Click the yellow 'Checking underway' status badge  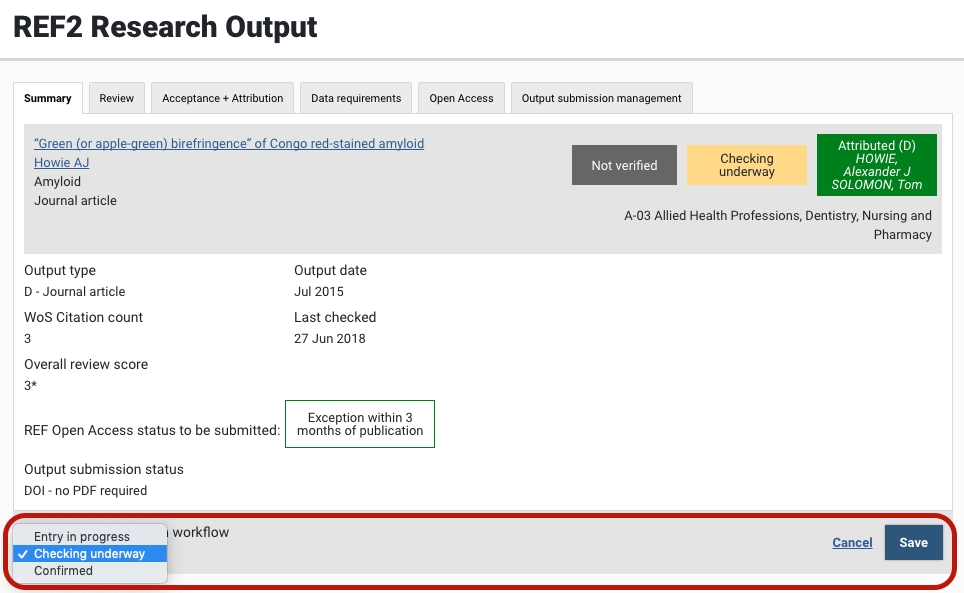(x=747, y=166)
